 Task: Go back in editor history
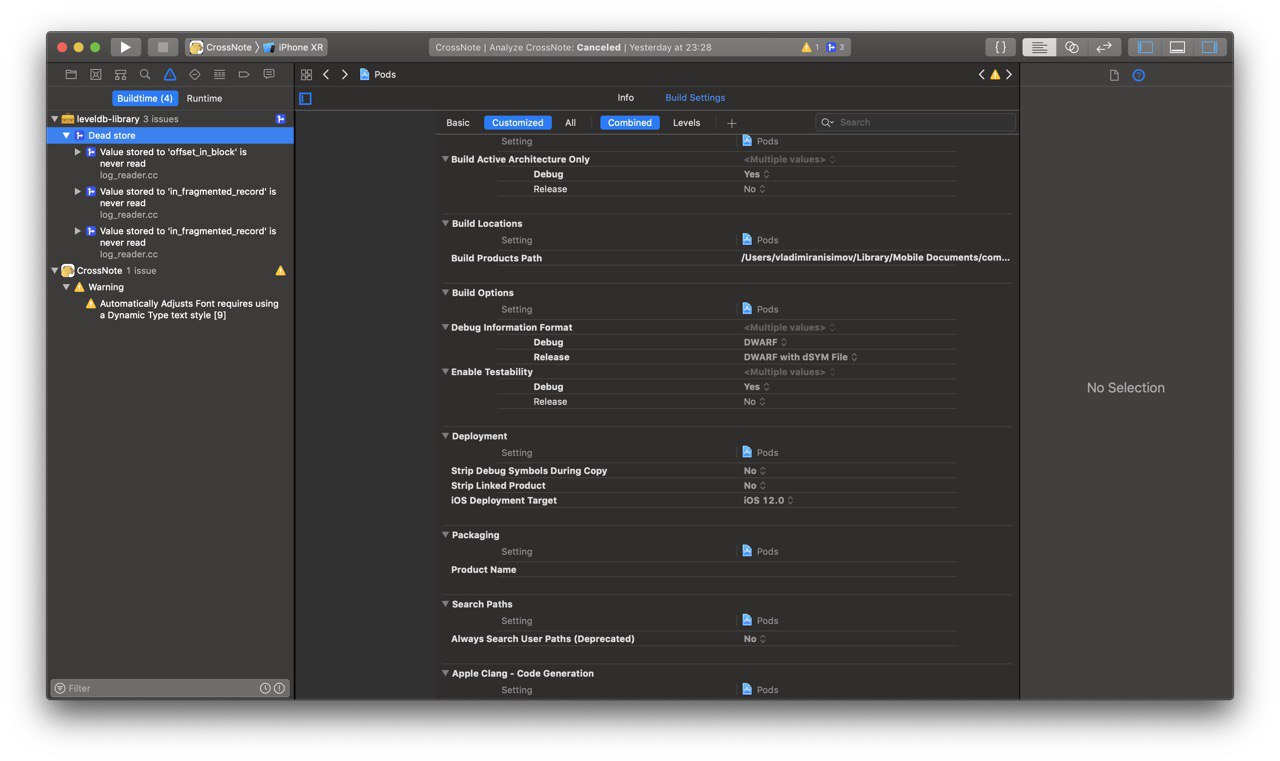pos(326,75)
